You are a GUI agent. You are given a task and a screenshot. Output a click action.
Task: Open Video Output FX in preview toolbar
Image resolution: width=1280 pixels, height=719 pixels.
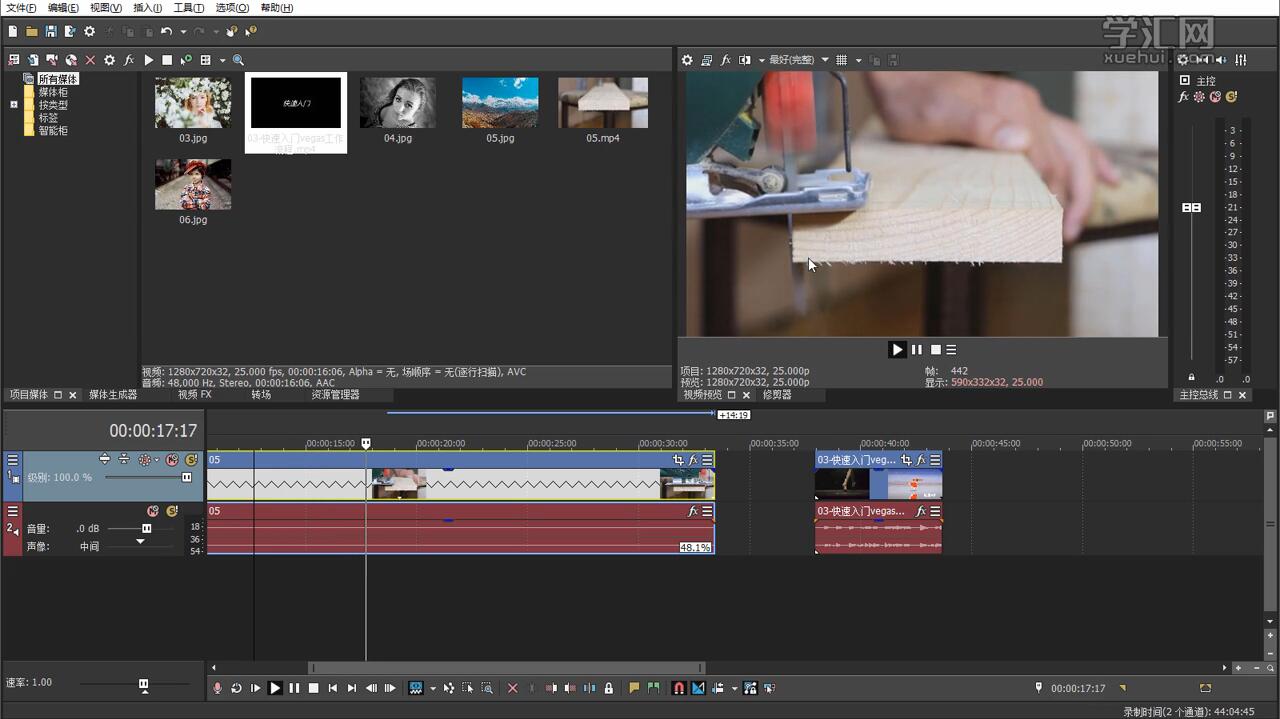click(726, 60)
